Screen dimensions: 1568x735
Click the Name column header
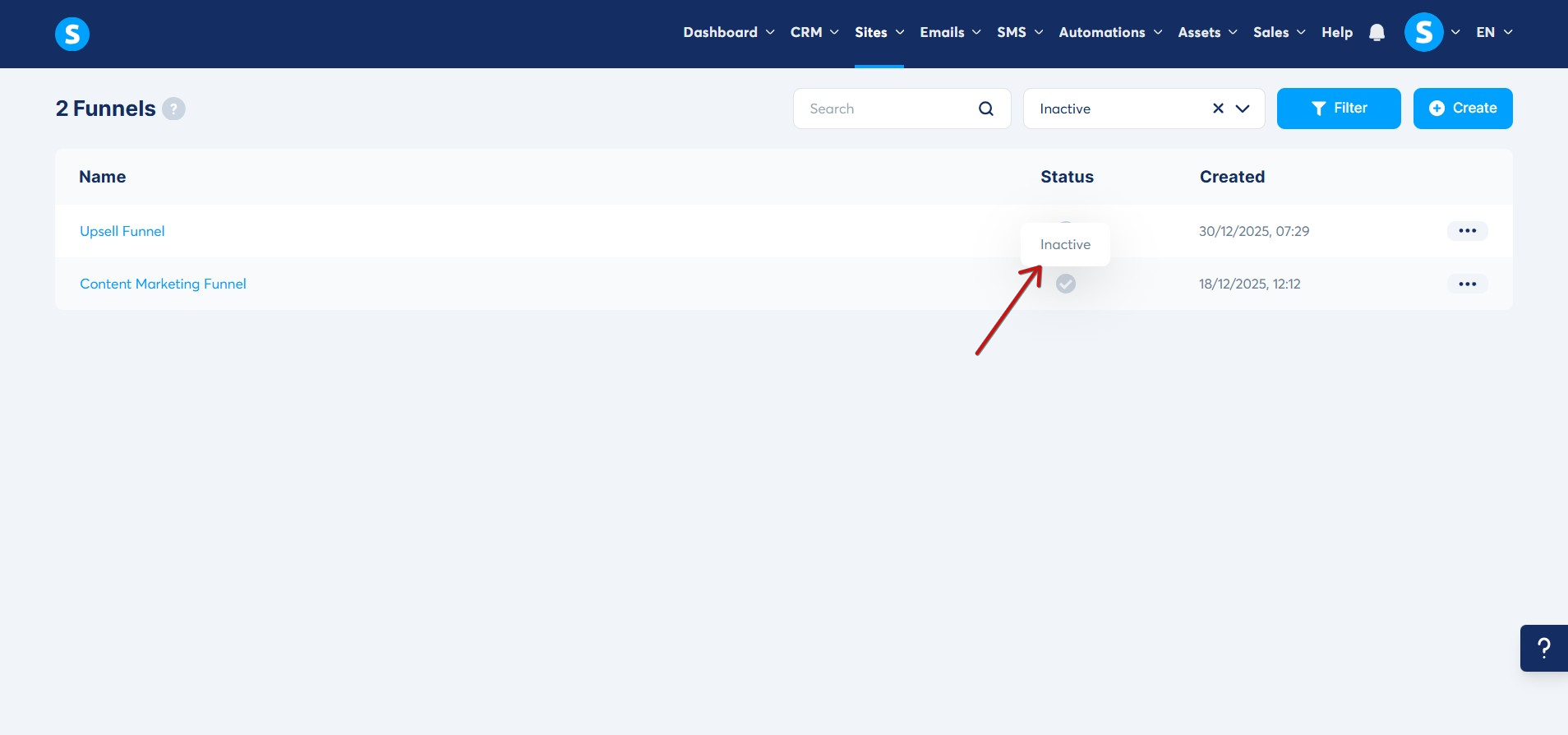[103, 177]
